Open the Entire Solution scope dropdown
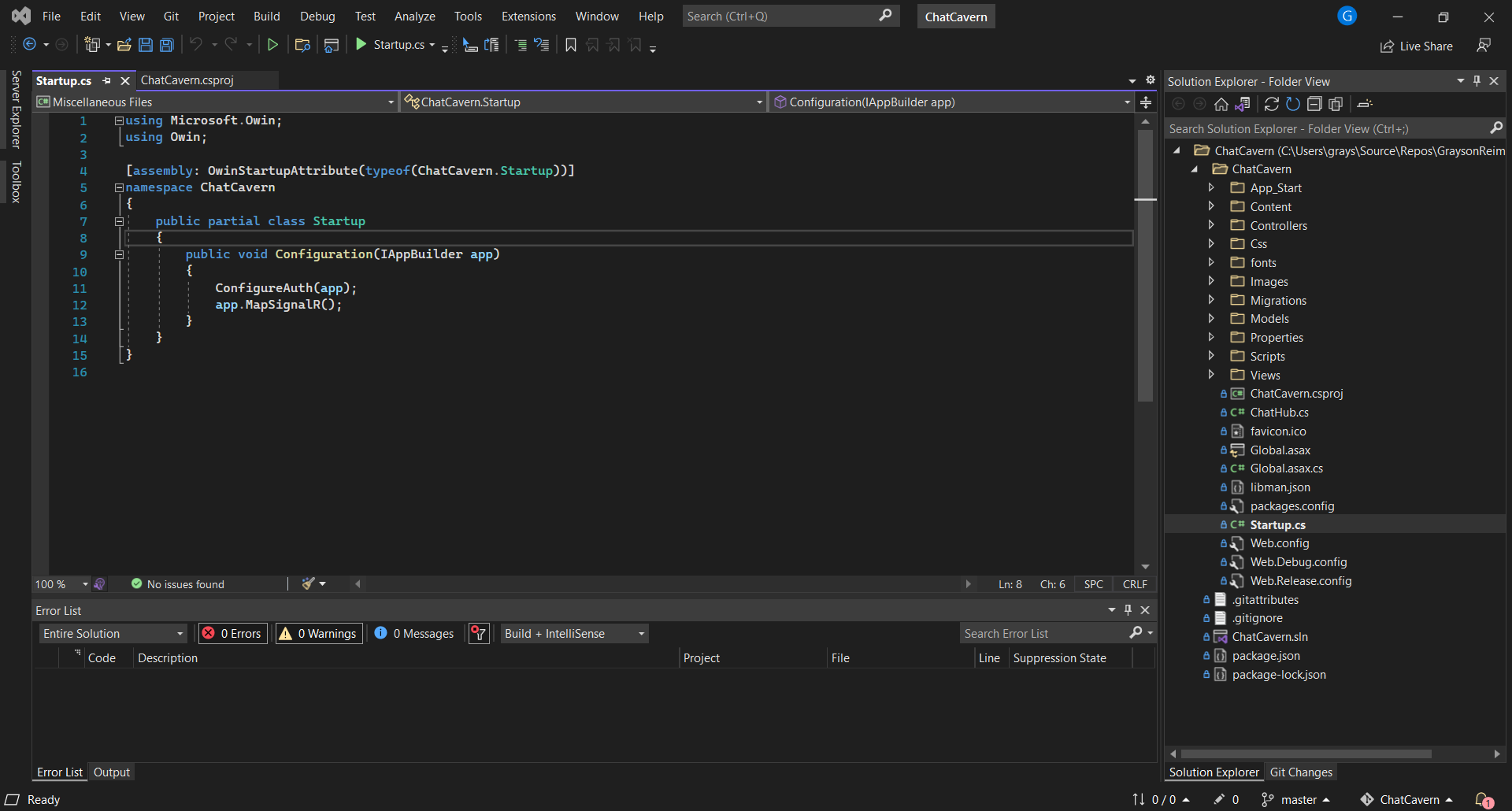Screen dimensions: 1512x811 [113, 633]
